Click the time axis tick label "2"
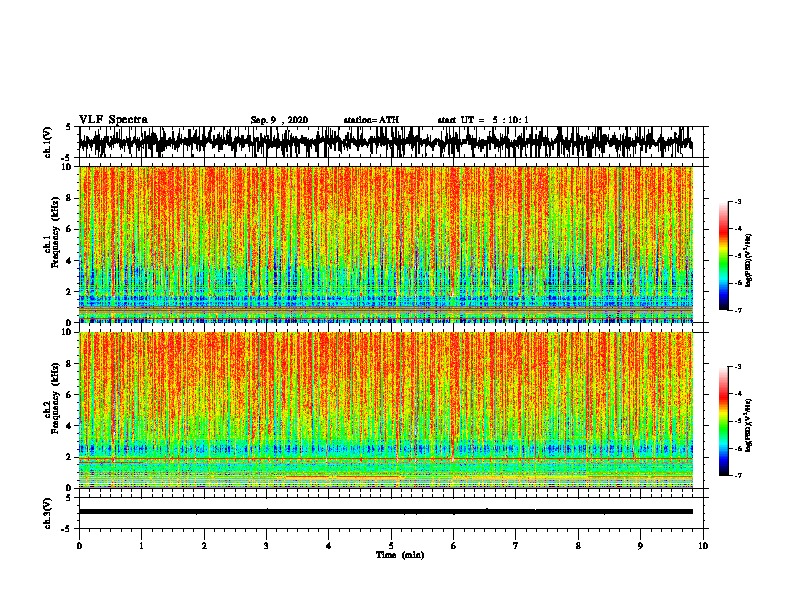The width and height of the screenshot is (792, 612). point(204,546)
